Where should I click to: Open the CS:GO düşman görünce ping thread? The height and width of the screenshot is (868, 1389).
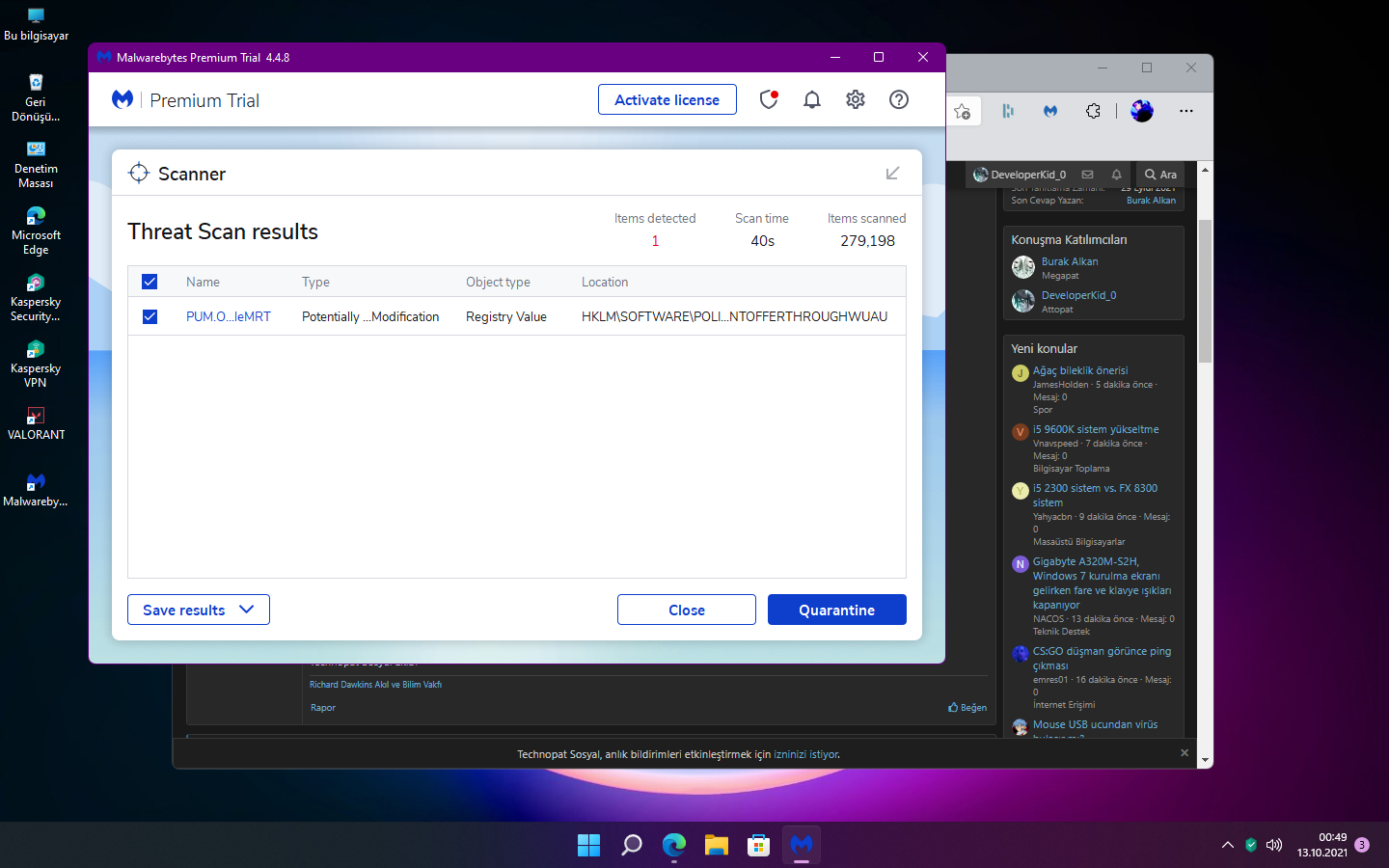click(x=1103, y=658)
